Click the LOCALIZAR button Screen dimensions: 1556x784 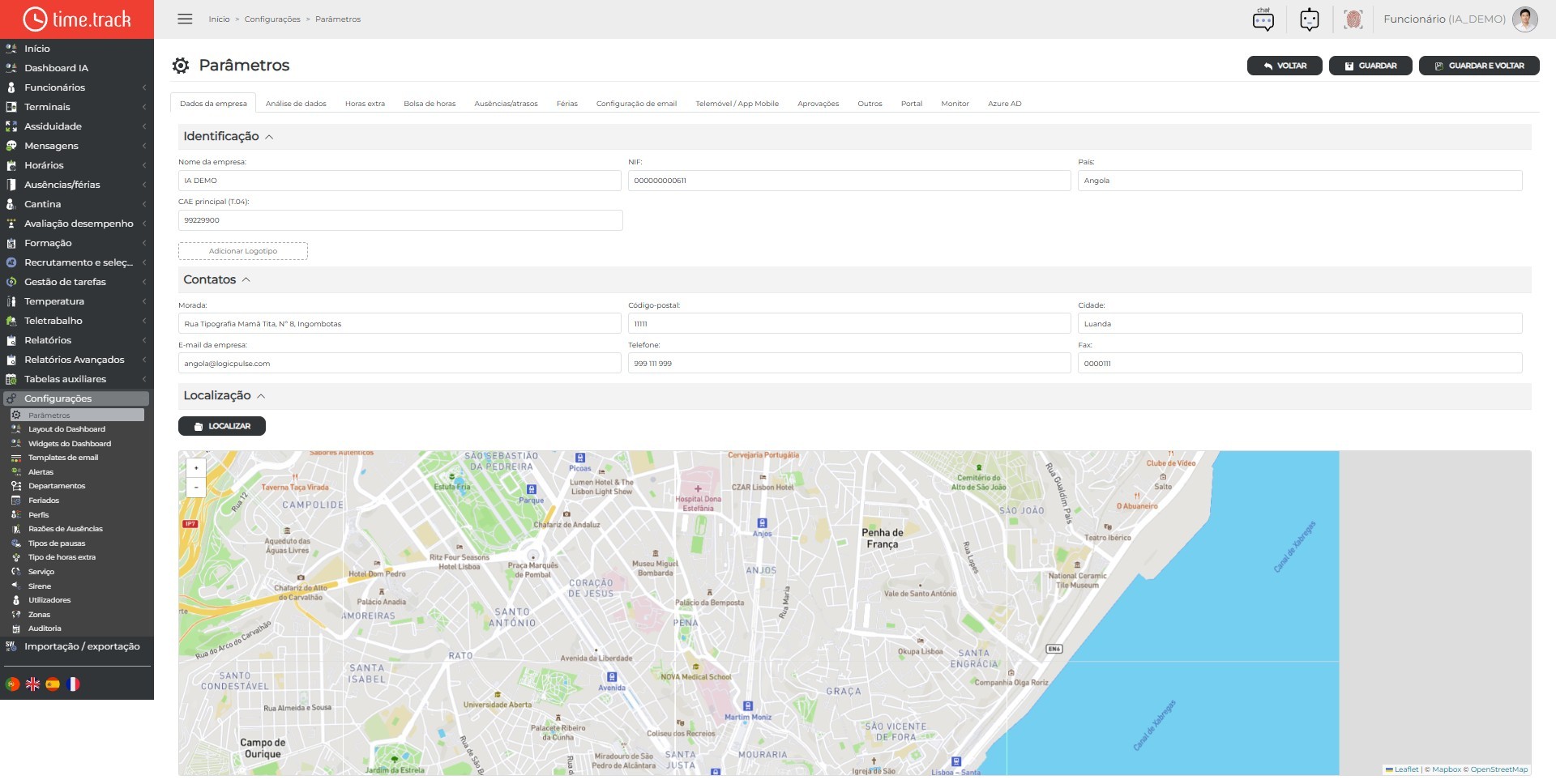222,426
